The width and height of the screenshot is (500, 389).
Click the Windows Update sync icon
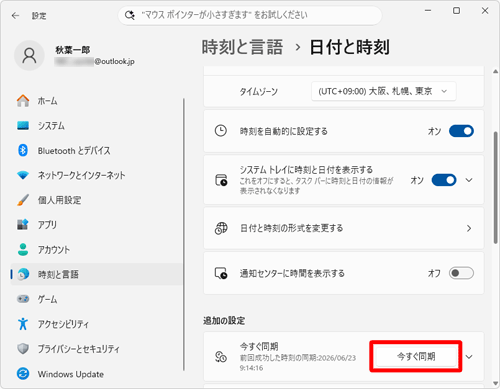(23, 374)
